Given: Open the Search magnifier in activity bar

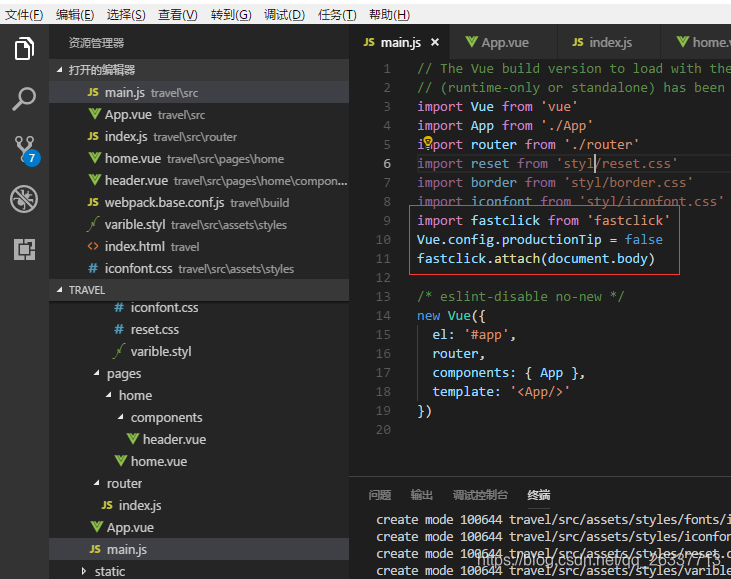Looking at the screenshot, I should pos(24,98).
